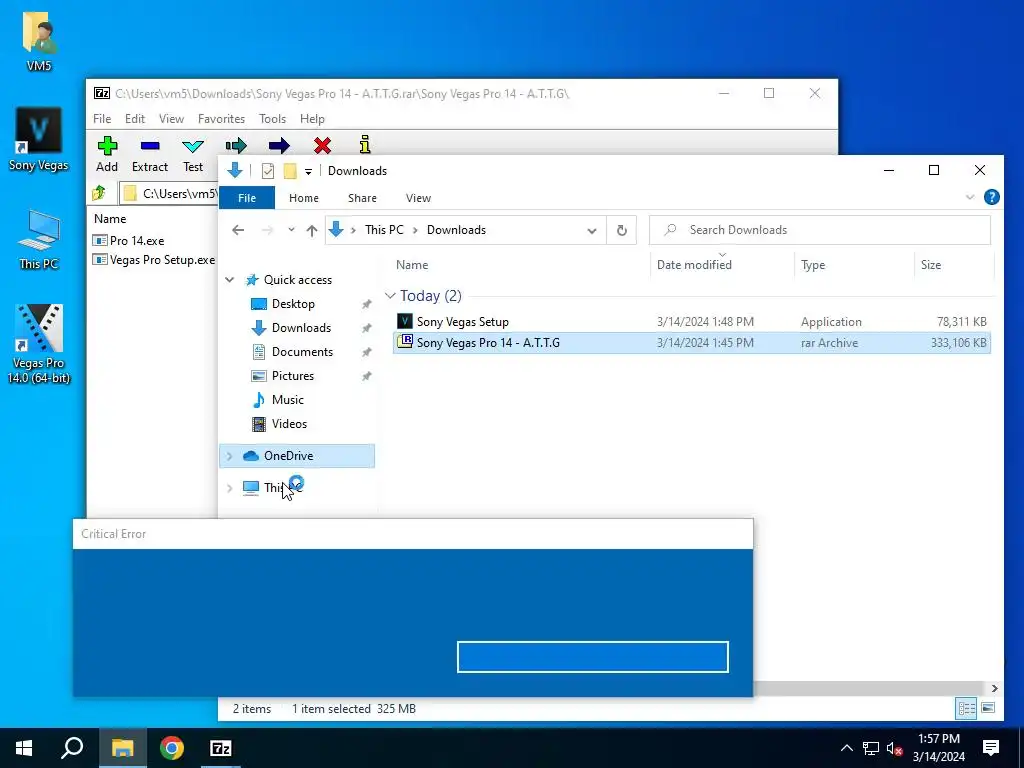The height and width of the screenshot is (768, 1024).
Task: Select Sony Vegas Pro 14 - A.T.T.G archive
Action: pos(692,343)
